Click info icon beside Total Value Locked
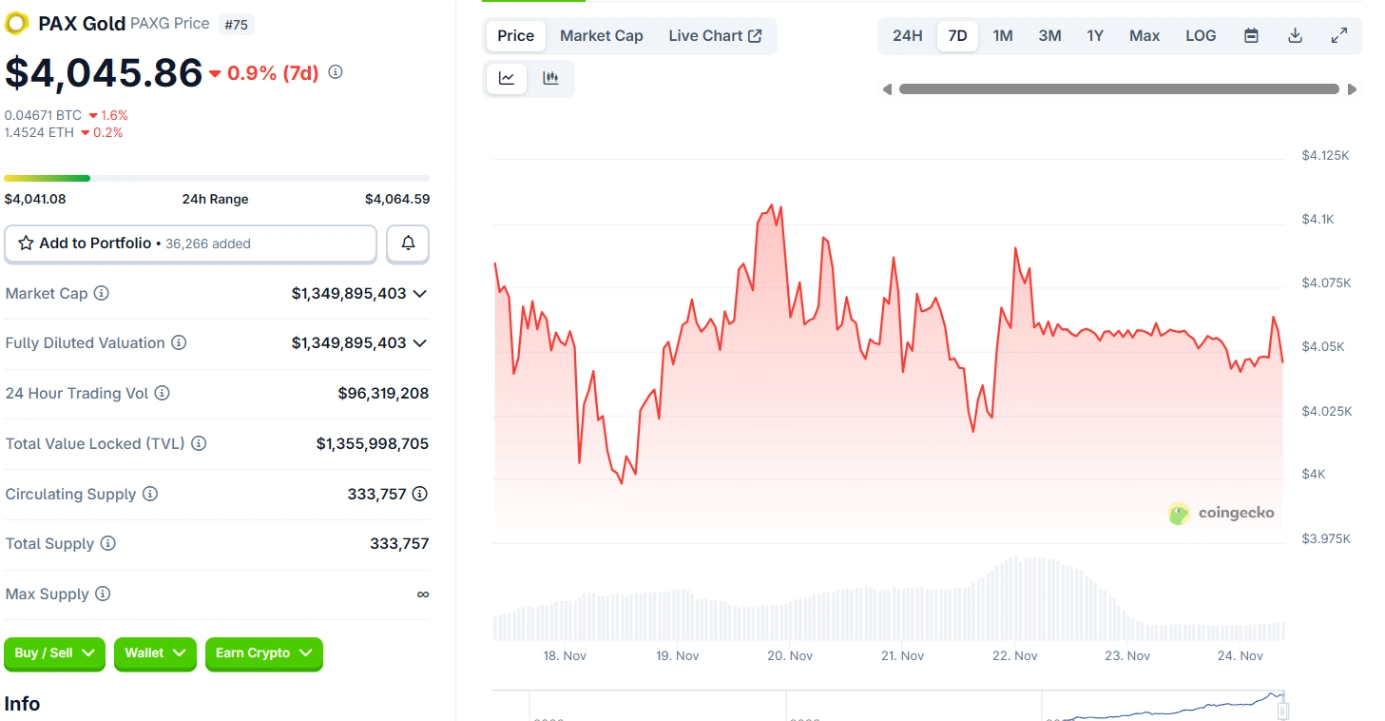 point(199,443)
